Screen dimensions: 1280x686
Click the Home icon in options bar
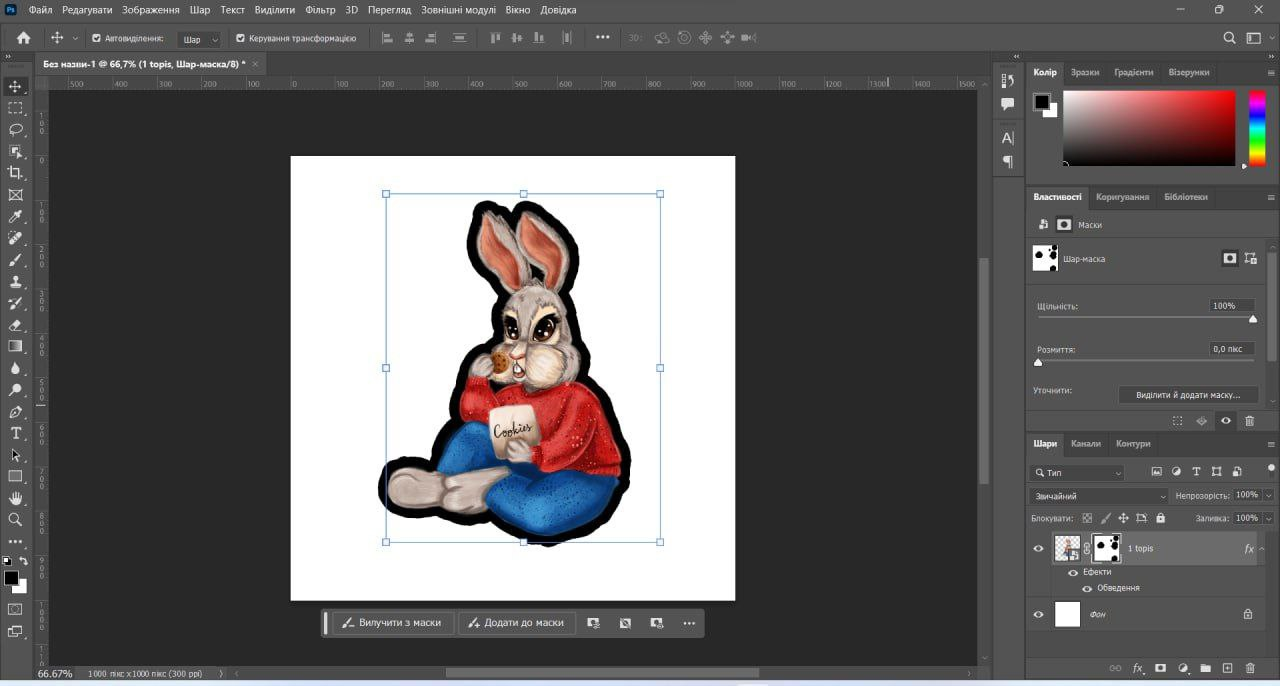click(24, 38)
